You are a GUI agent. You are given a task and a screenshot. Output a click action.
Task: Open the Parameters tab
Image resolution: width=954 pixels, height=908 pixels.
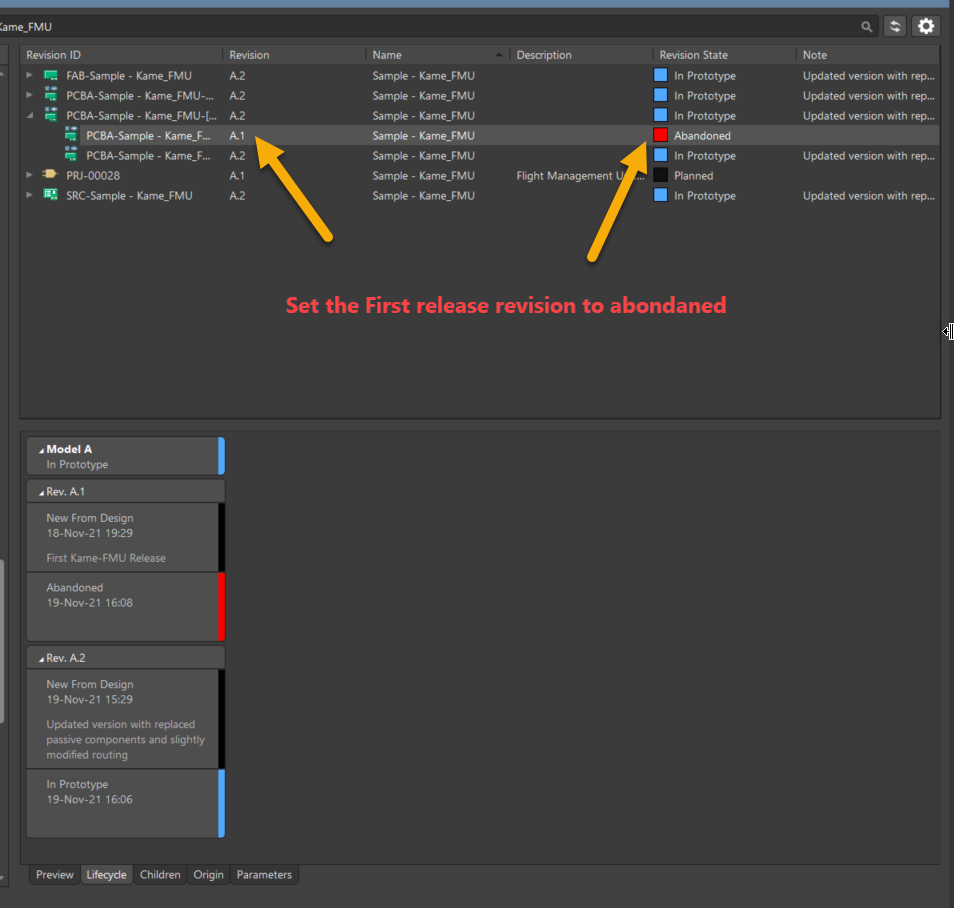coord(264,875)
